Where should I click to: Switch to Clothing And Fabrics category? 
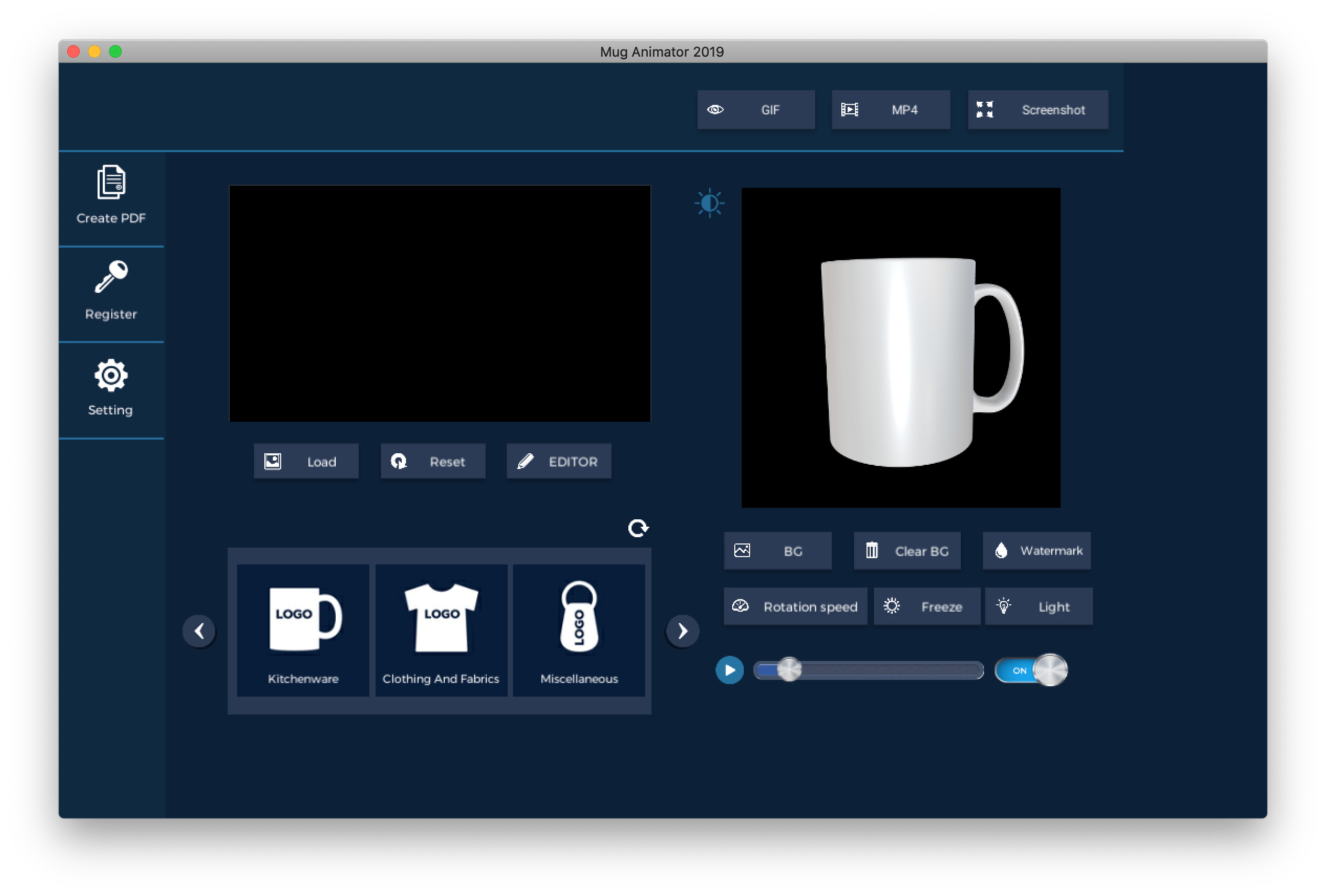point(441,631)
